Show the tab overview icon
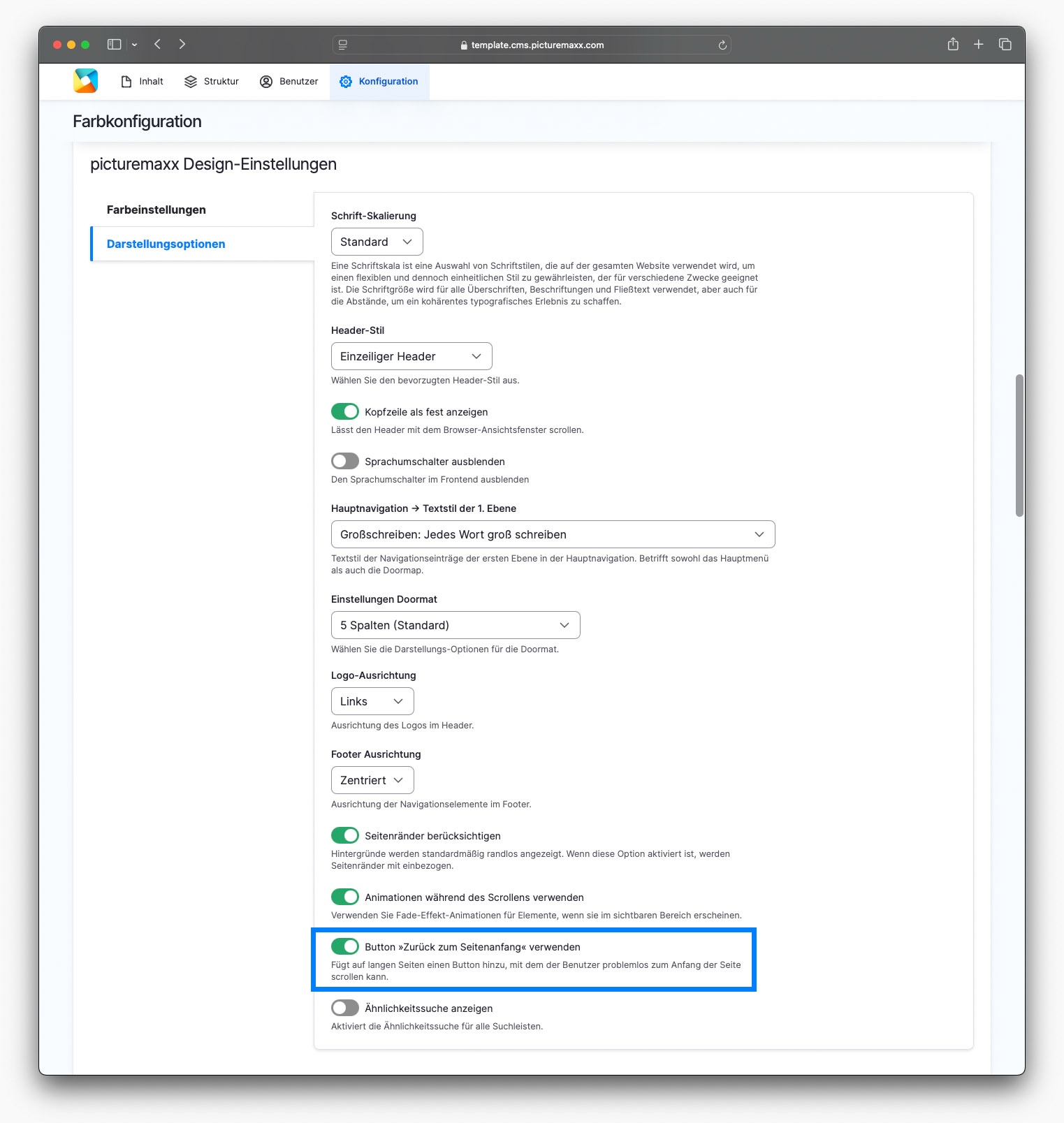Image resolution: width=1064 pixels, height=1123 pixels. (x=1005, y=45)
